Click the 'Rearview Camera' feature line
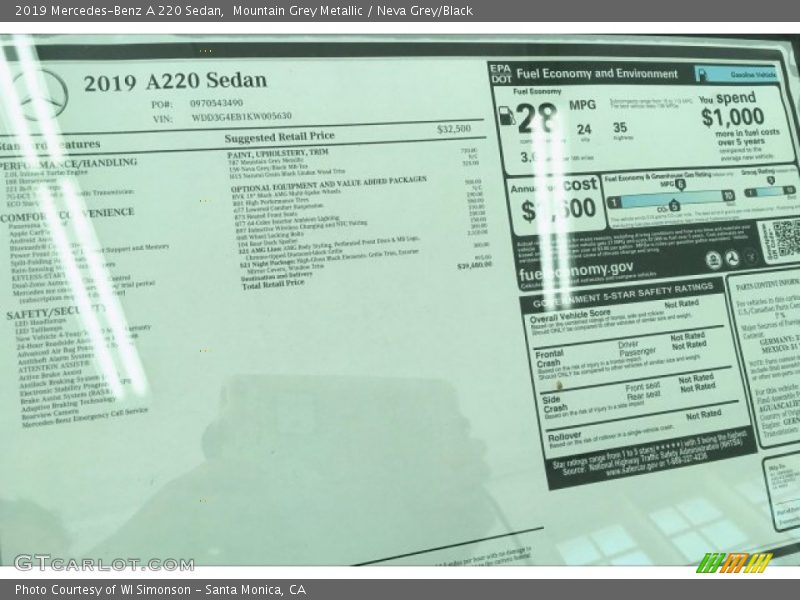800x600 pixels. [x=50, y=412]
